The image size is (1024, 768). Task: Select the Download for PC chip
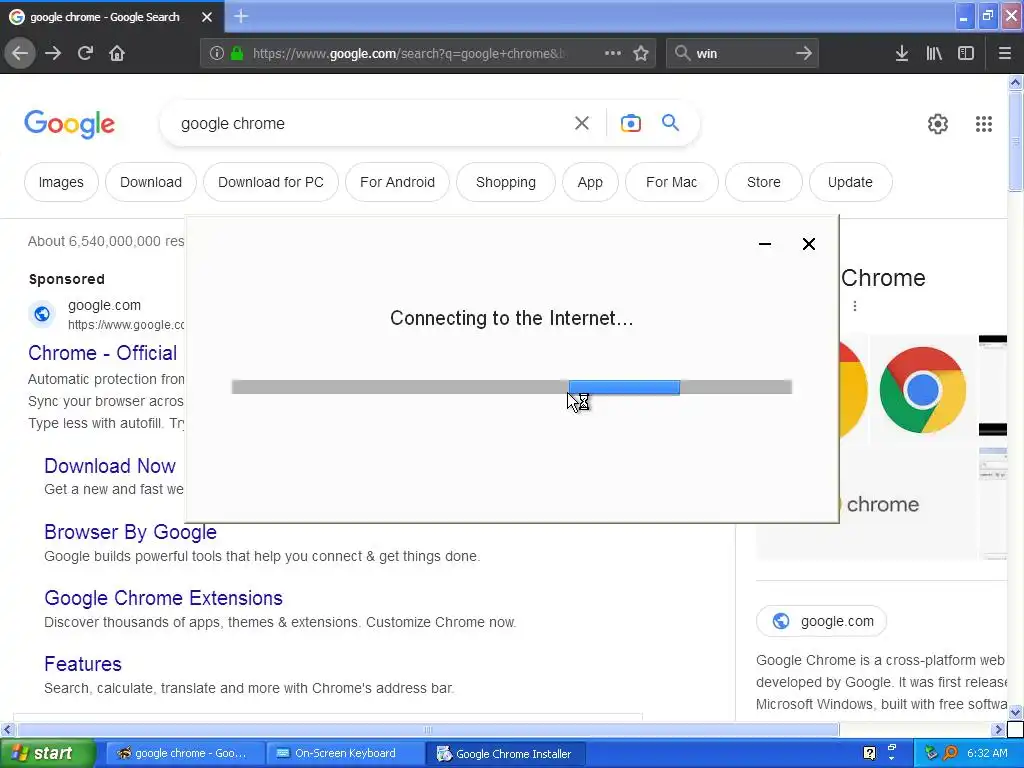pos(271,182)
